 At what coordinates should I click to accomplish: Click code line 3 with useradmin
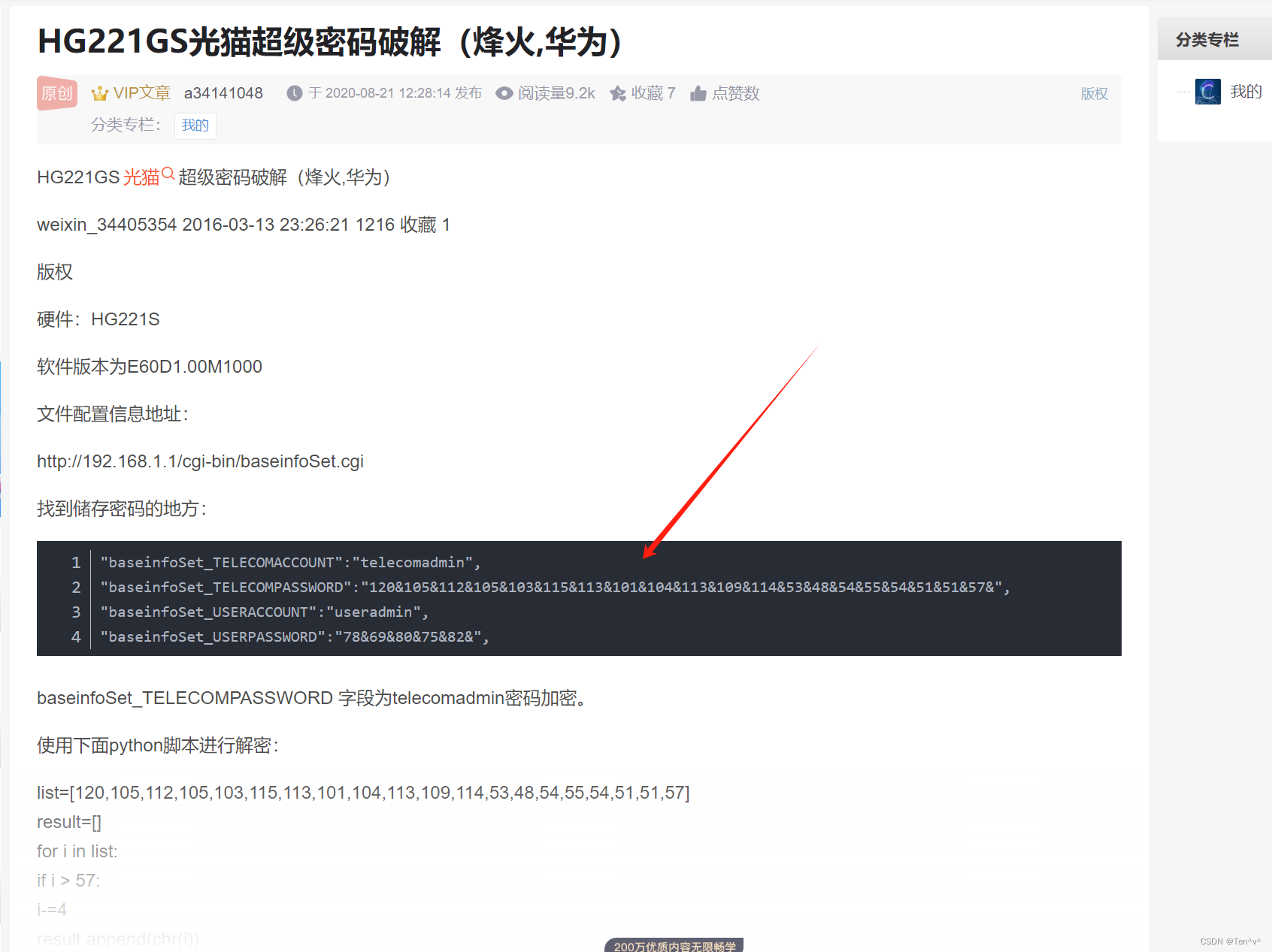pos(264,612)
